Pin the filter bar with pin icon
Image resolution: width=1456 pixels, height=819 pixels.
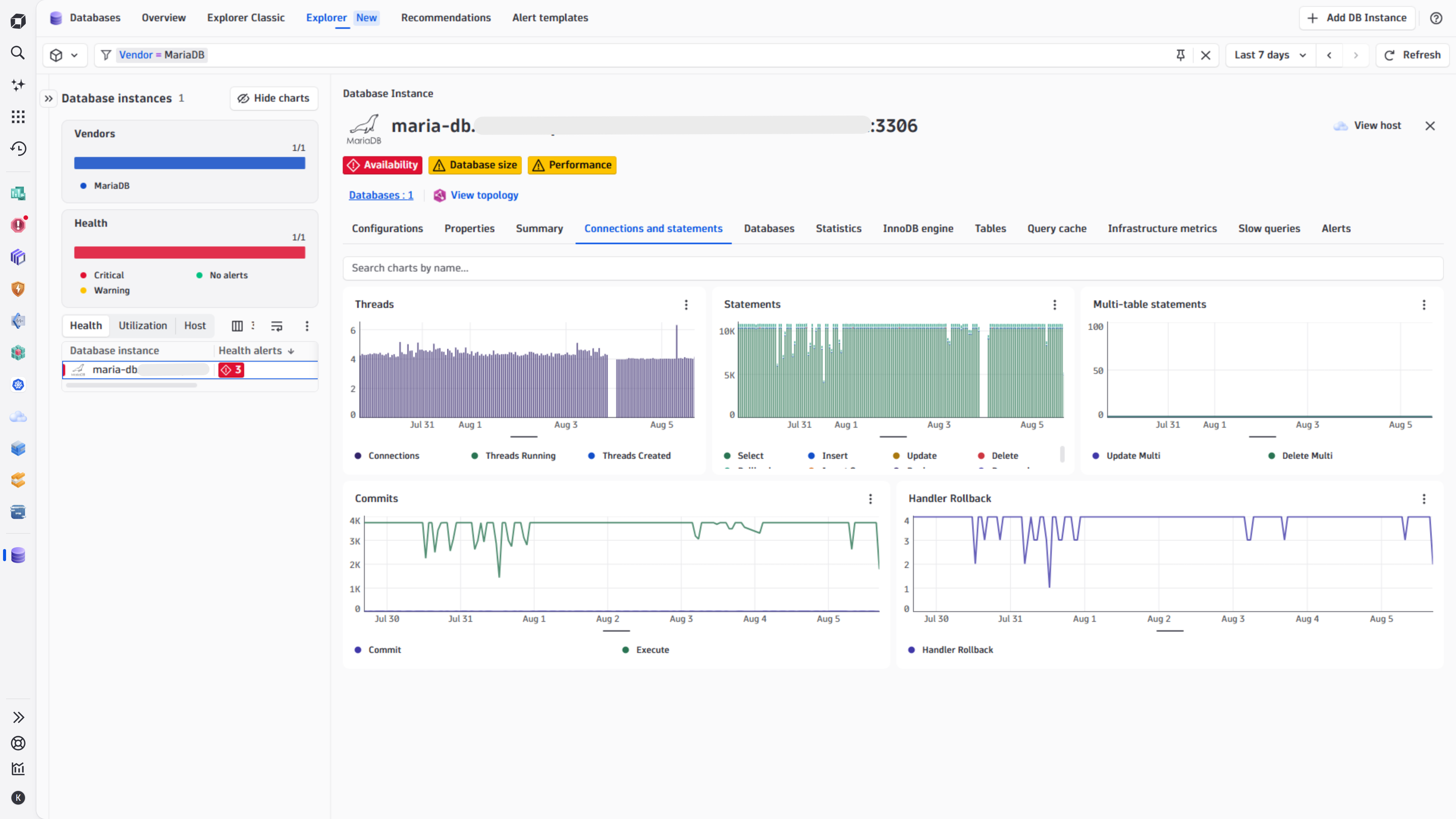(x=1180, y=55)
